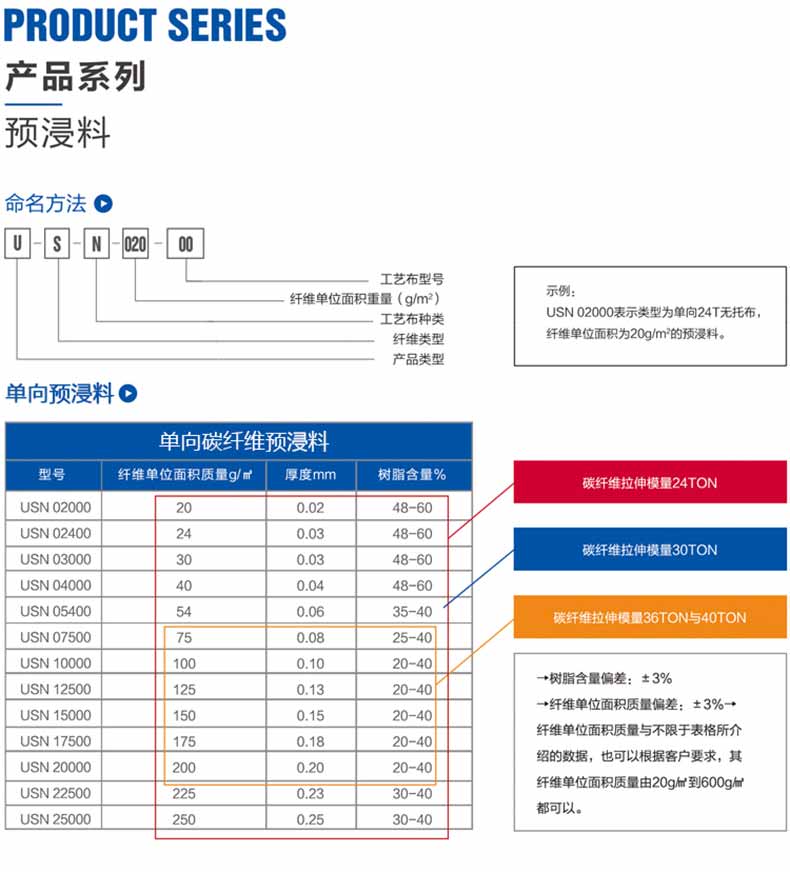Select the USN 02000 row model cell

(x=55, y=507)
